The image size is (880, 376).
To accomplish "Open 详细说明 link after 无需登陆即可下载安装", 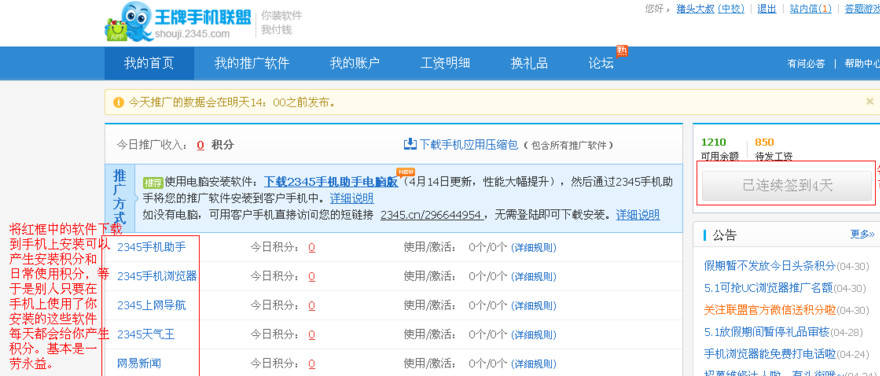I will click(x=638, y=215).
